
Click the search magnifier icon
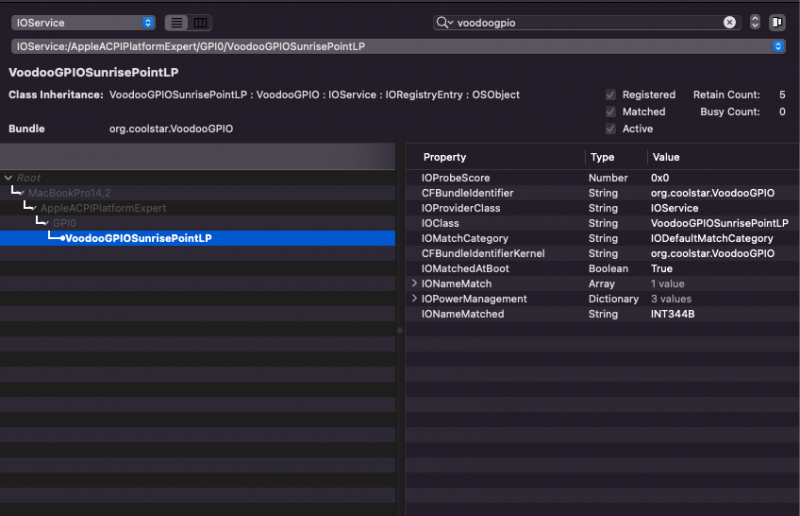445,22
